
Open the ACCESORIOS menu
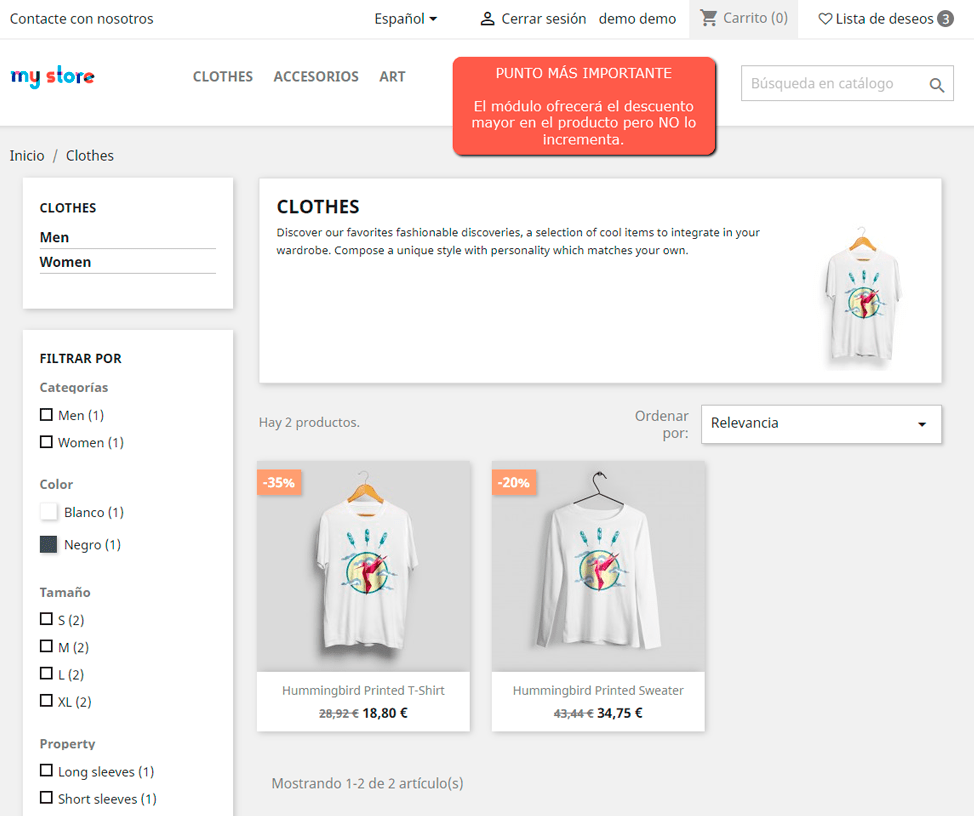click(x=316, y=77)
